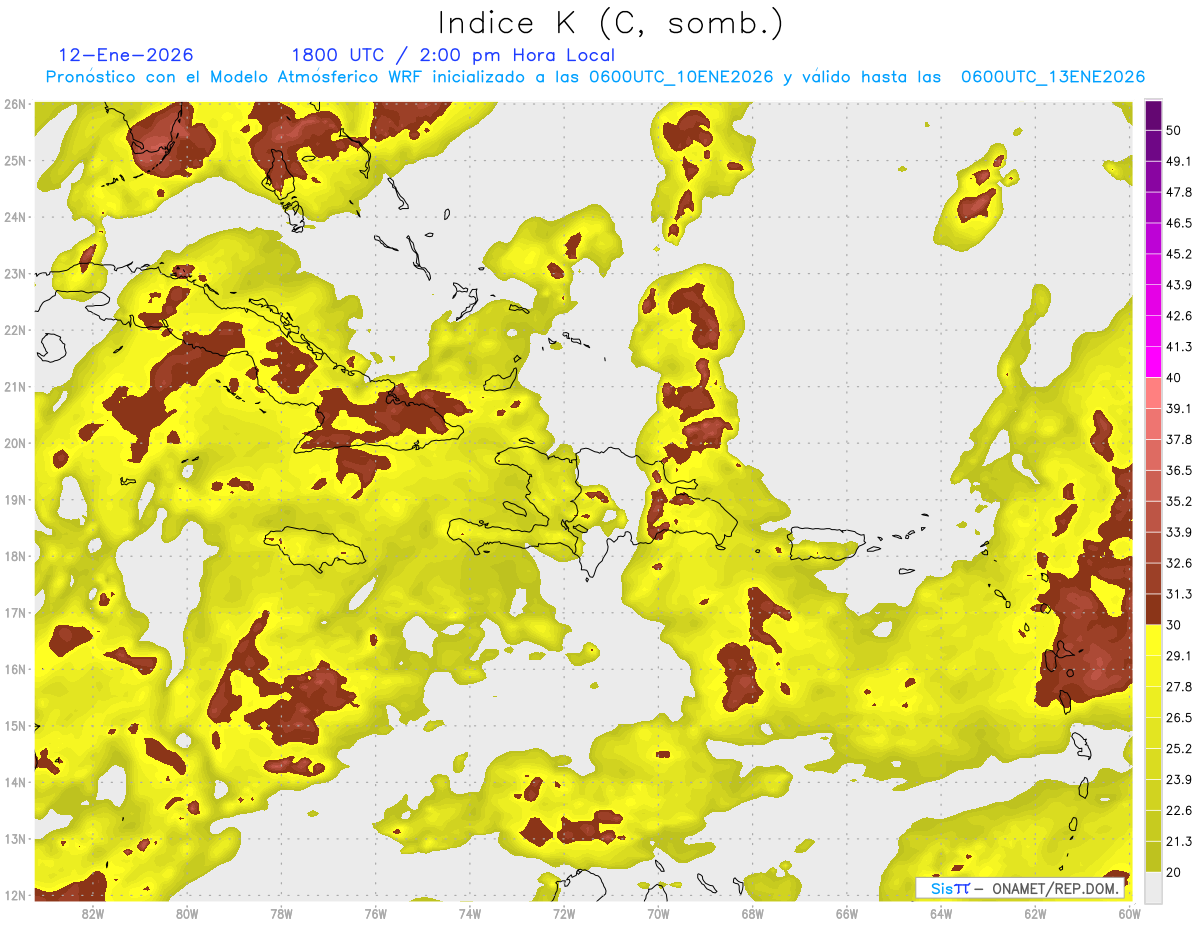The height and width of the screenshot is (927, 1200).
Task: Click the '25N' latitude label
Action: coord(15,160)
